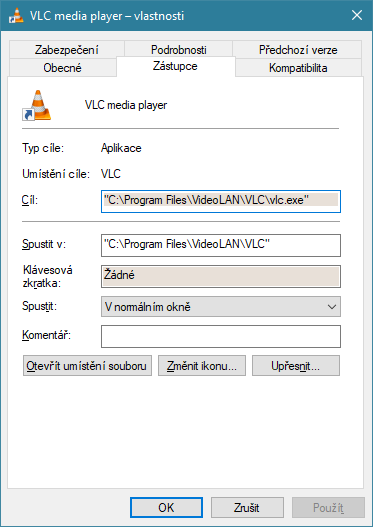The image size is (373, 527).
Task: Click the empty Komentář field
Action: pos(221,336)
